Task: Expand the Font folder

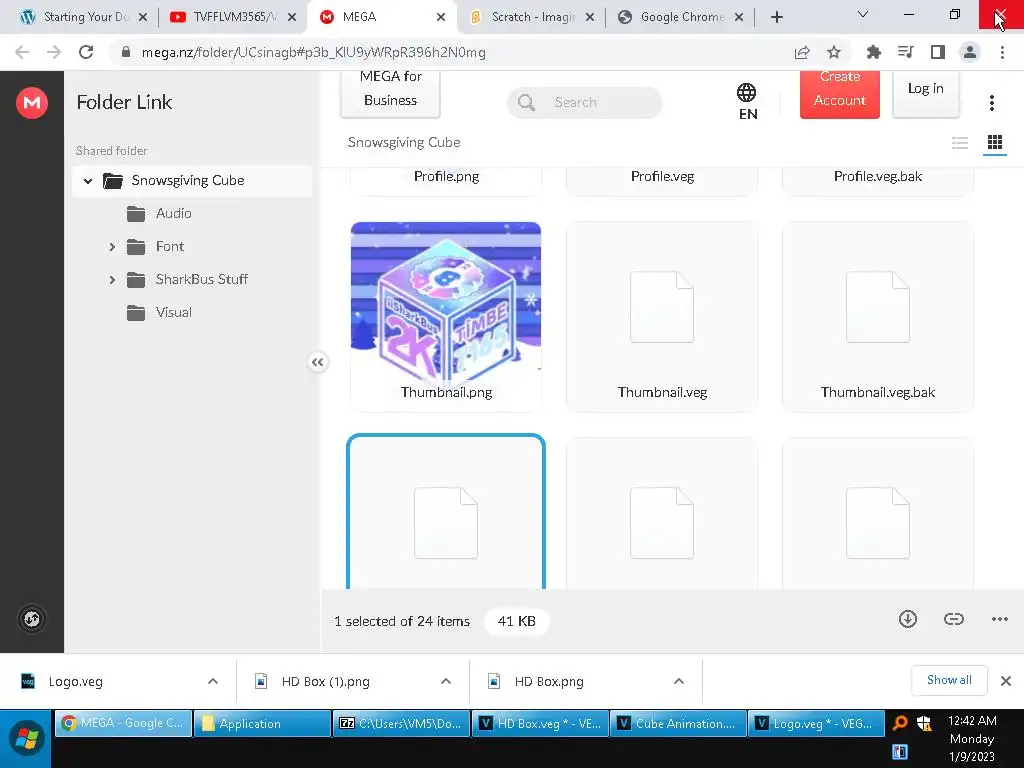Action: click(x=112, y=247)
